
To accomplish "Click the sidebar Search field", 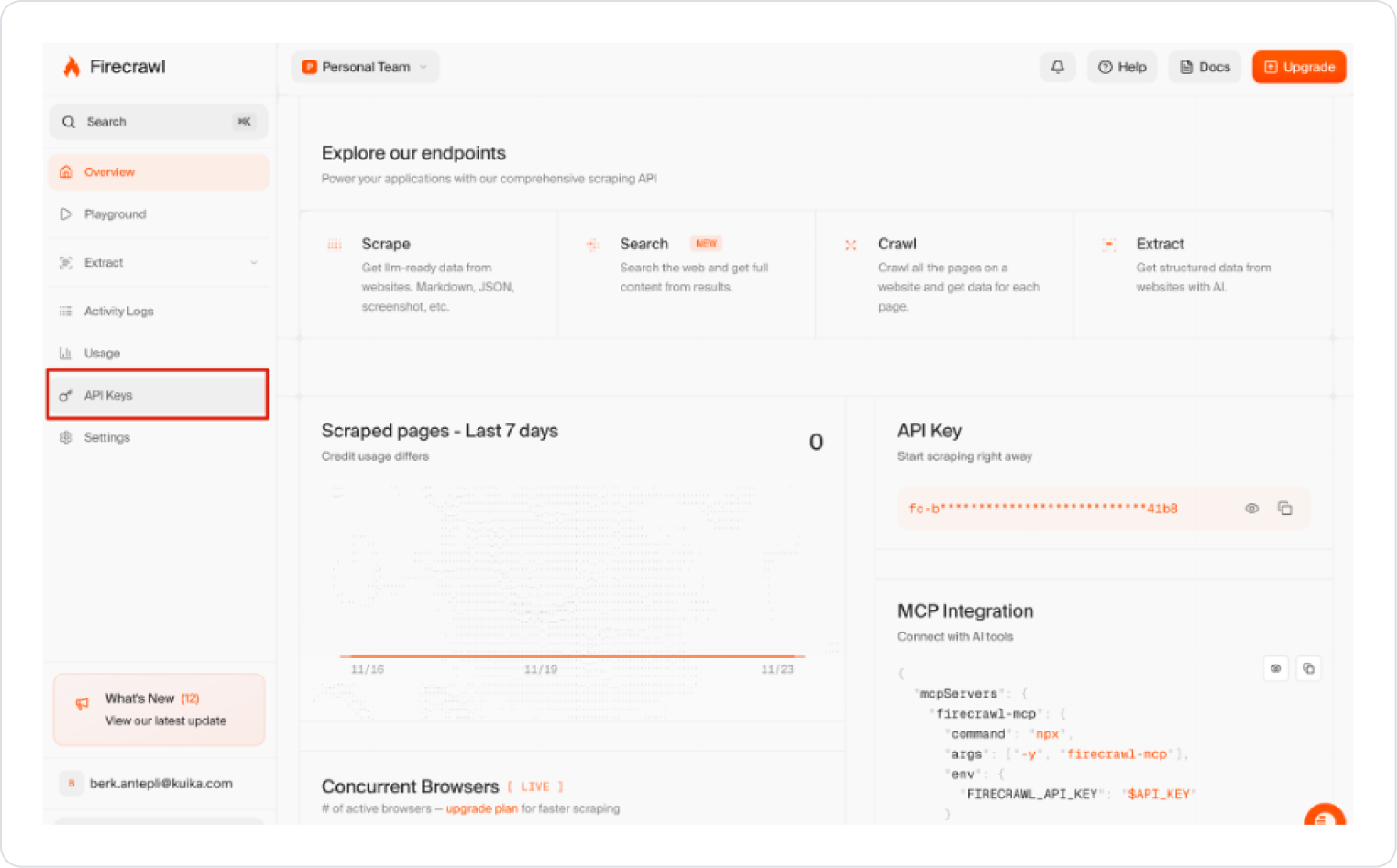I will (x=159, y=122).
